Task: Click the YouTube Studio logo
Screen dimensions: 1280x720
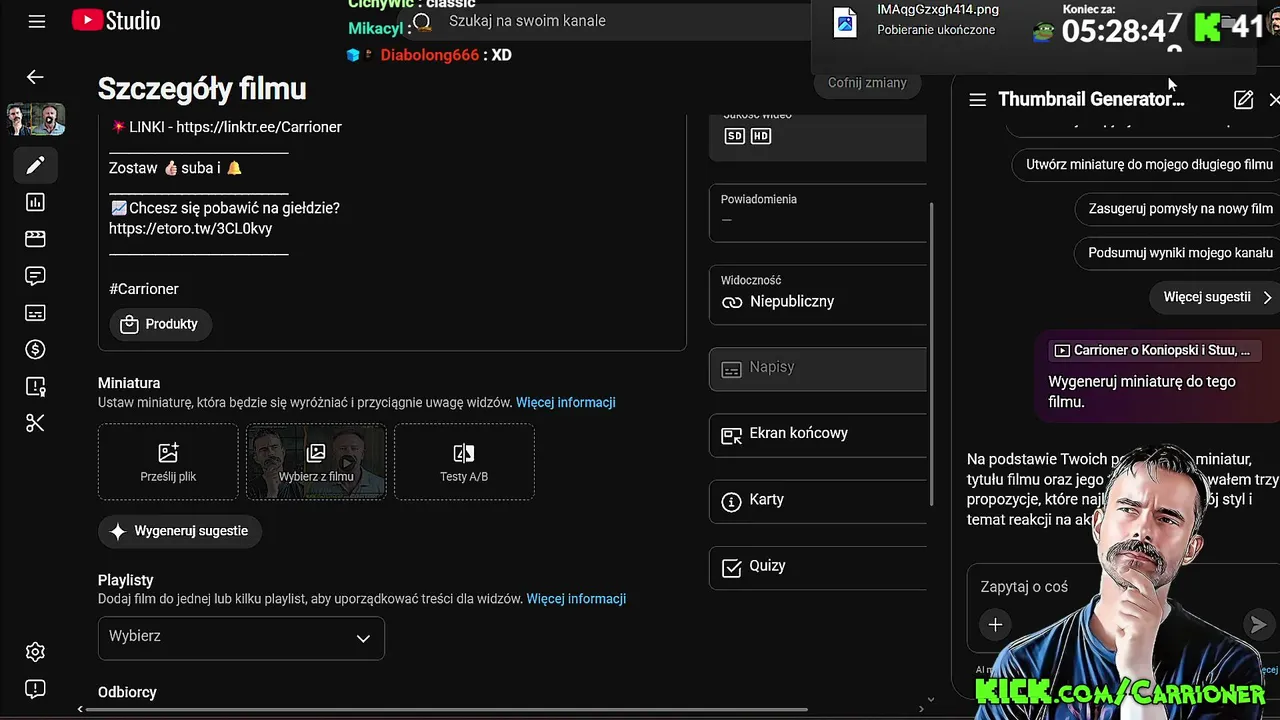Action: click(x=116, y=21)
